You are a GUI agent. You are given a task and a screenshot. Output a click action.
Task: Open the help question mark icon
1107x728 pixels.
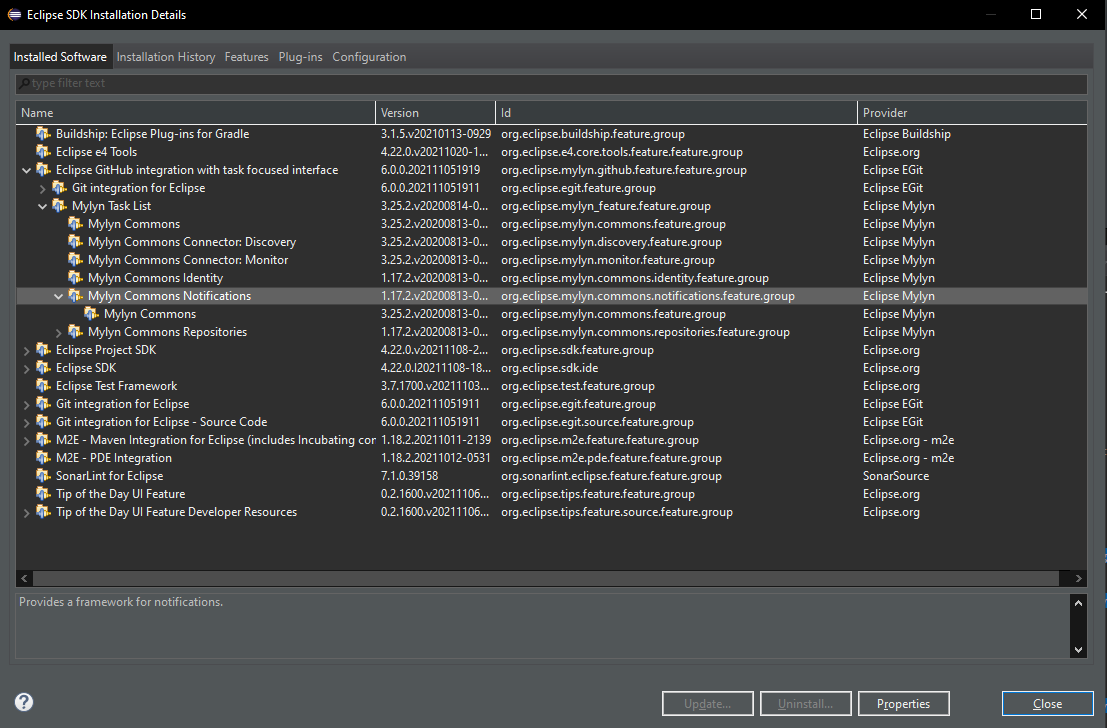click(24, 702)
